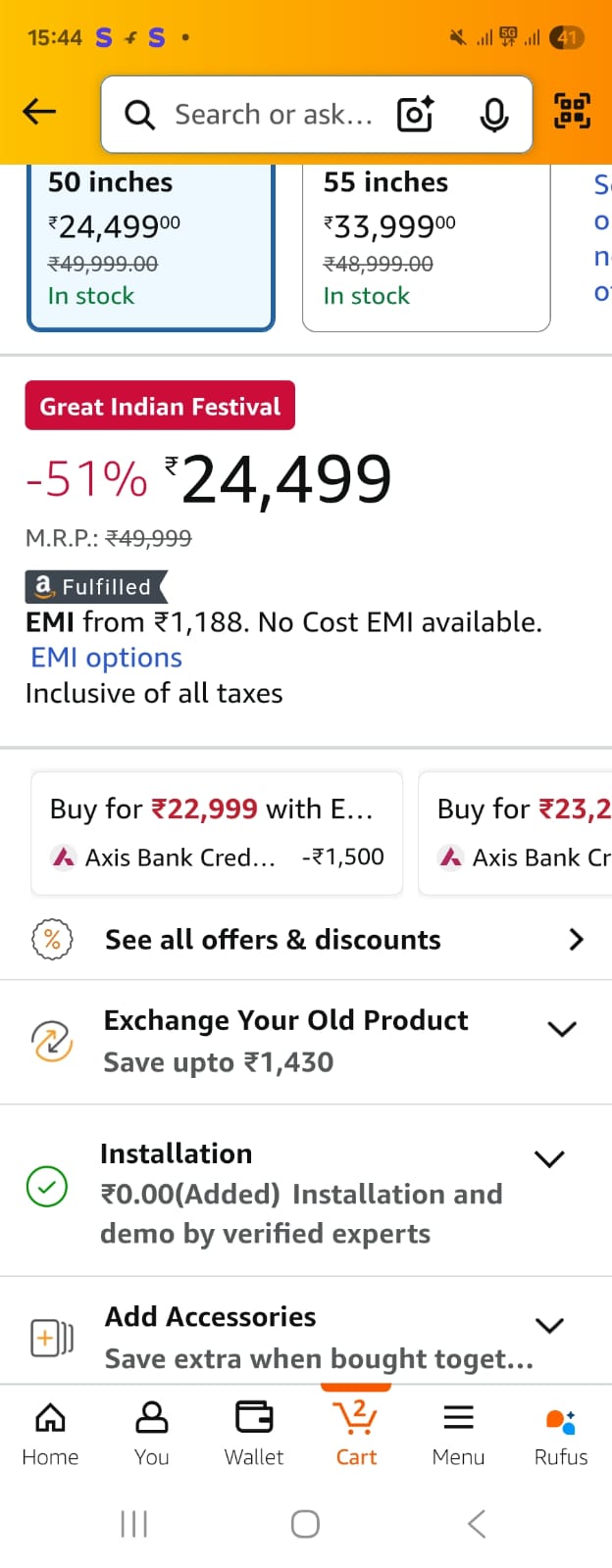This screenshot has width=612, height=1568.
Task: Open Rufus assistant icon
Action: click(561, 1433)
